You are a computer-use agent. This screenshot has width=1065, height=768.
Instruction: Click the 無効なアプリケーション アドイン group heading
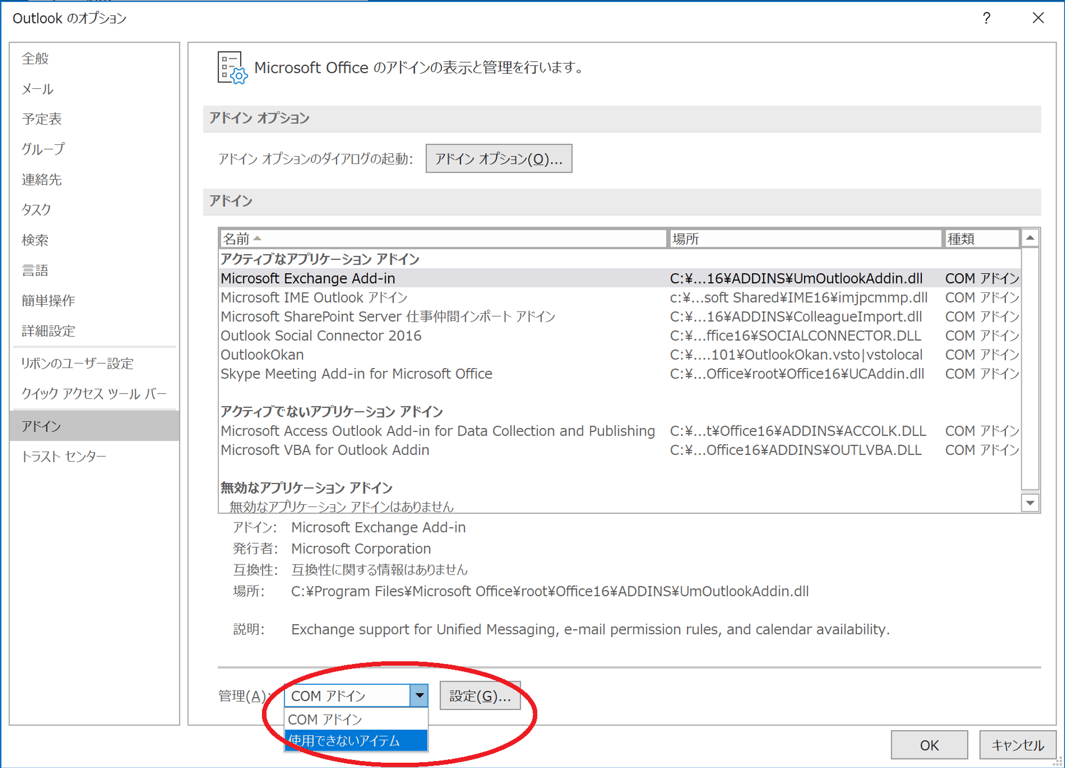click(306, 488)
